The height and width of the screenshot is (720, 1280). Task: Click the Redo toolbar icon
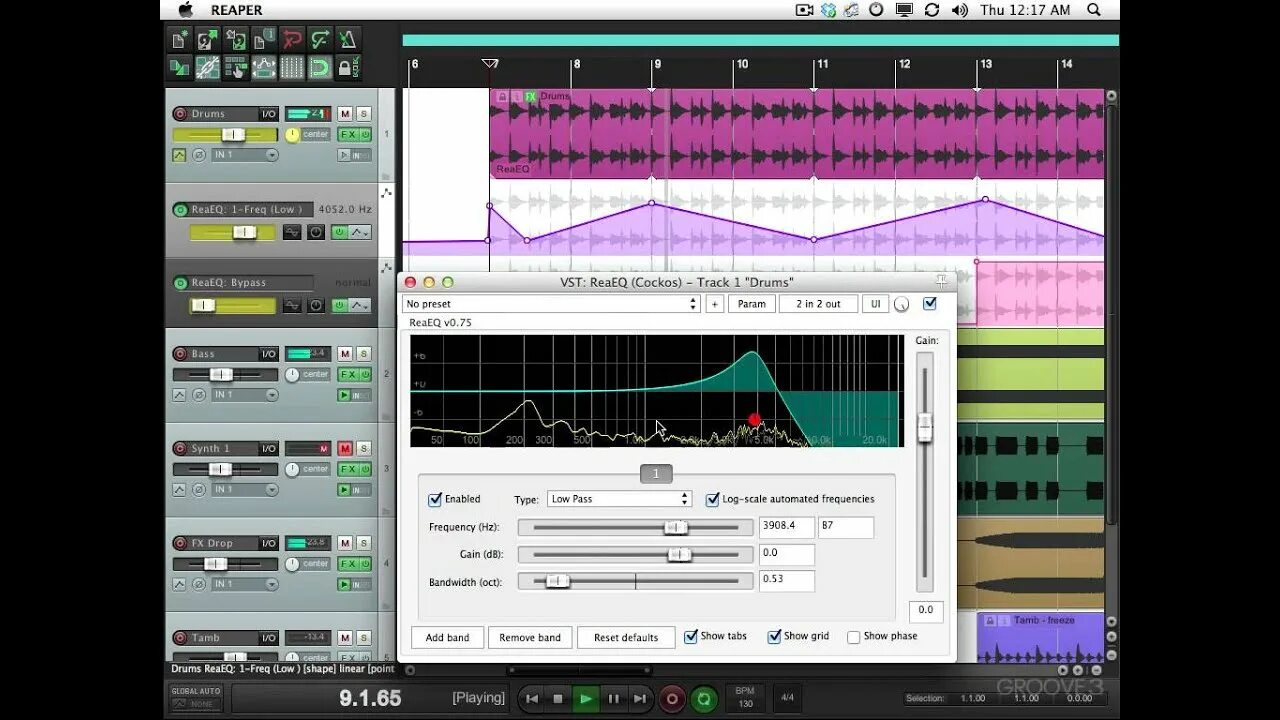(x=320, y=40)
